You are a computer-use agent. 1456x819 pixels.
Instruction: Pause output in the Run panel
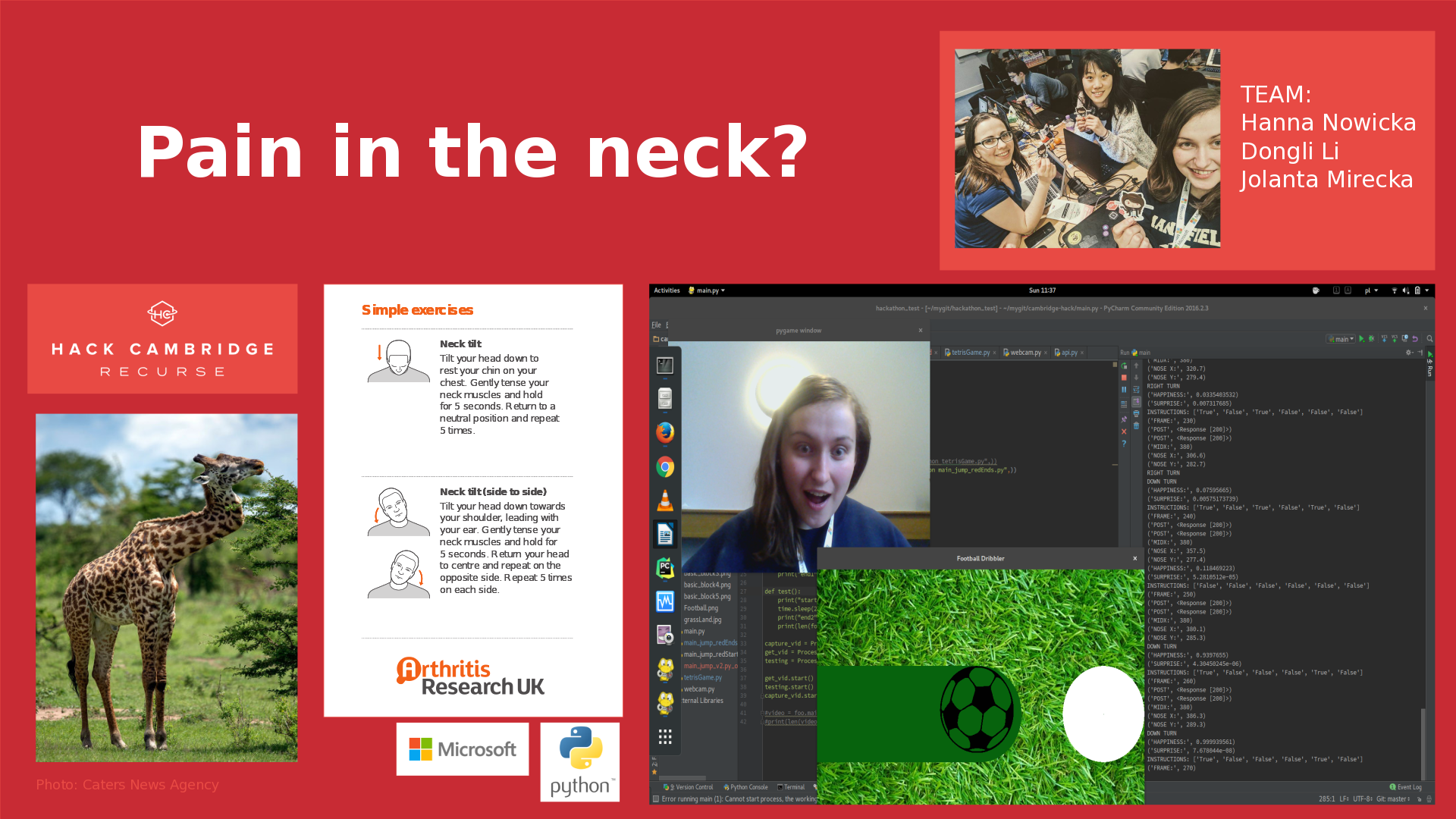[1124, 390]
